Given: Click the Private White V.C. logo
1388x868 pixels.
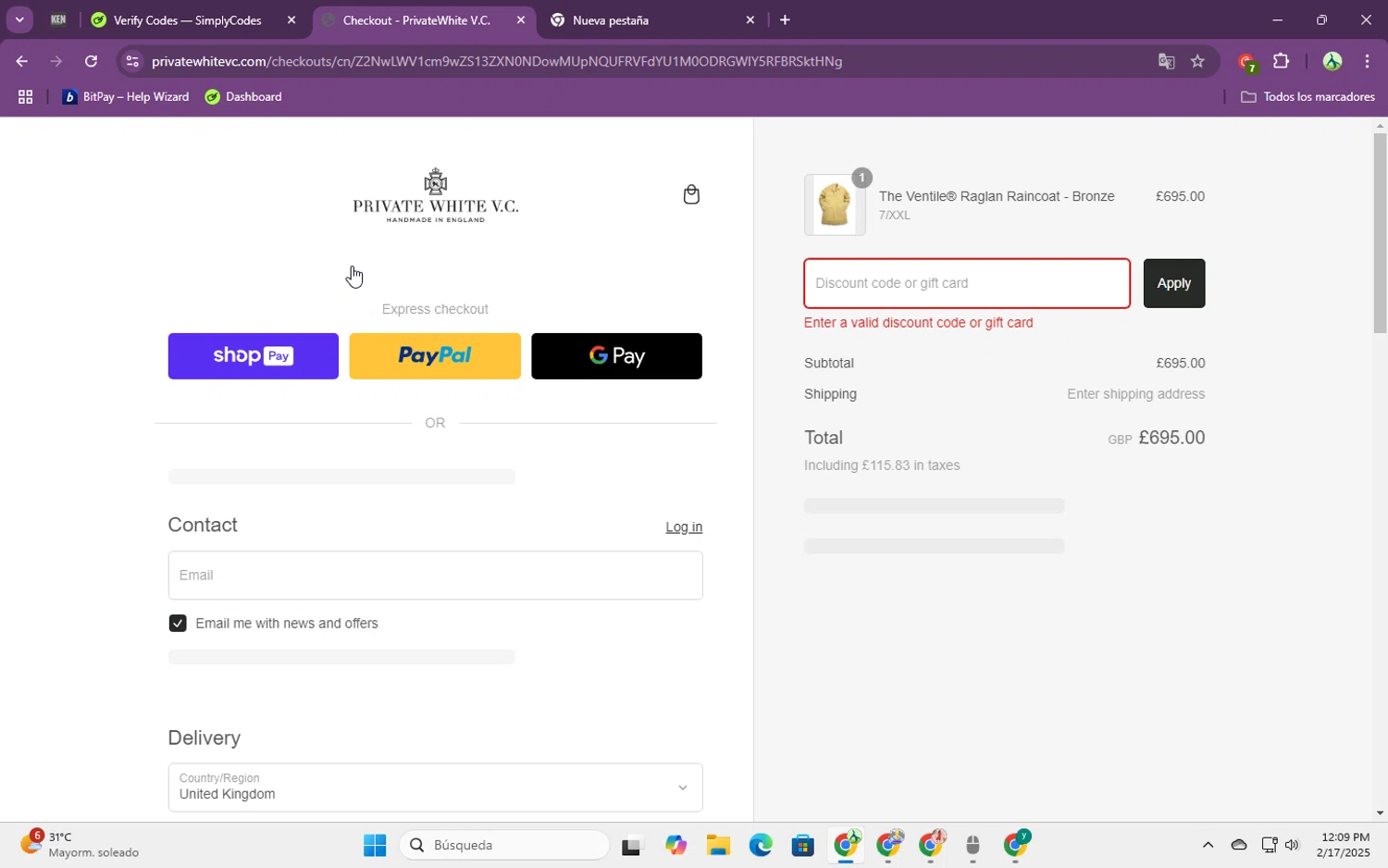Looking at the screenshot, I should tap(435, 195).
